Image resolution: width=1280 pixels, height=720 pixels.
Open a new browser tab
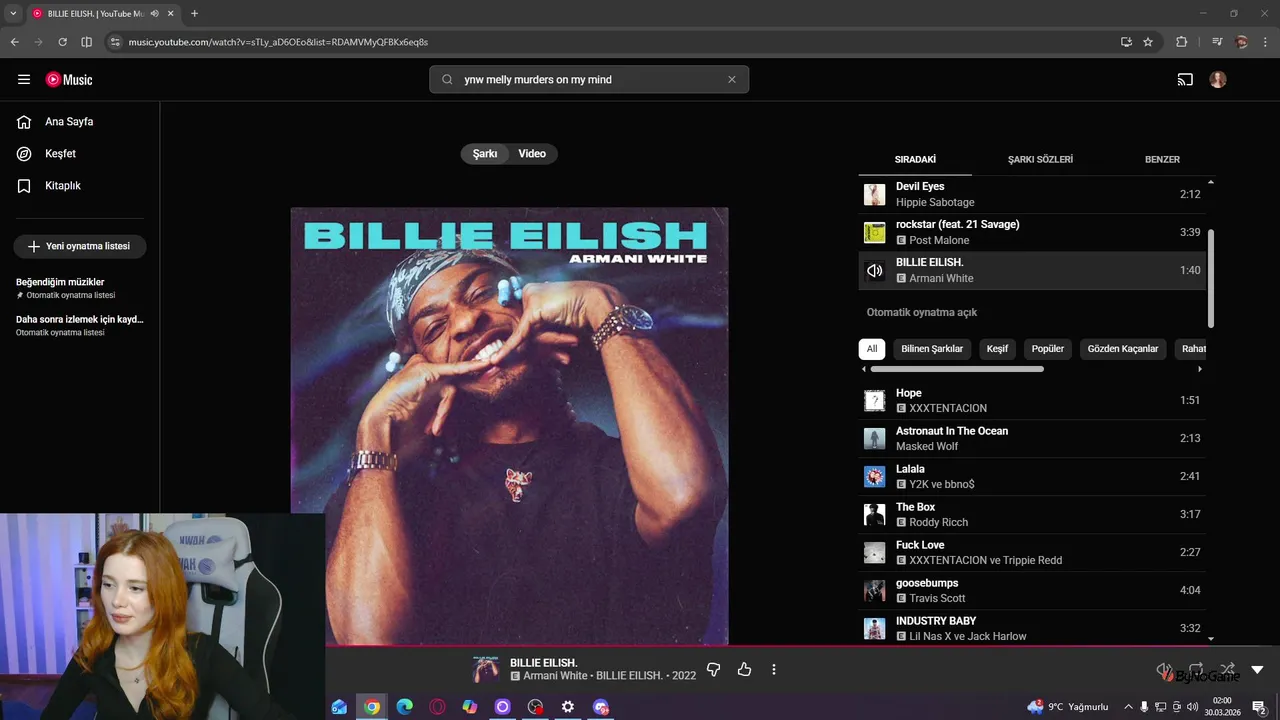pos(194,14)
